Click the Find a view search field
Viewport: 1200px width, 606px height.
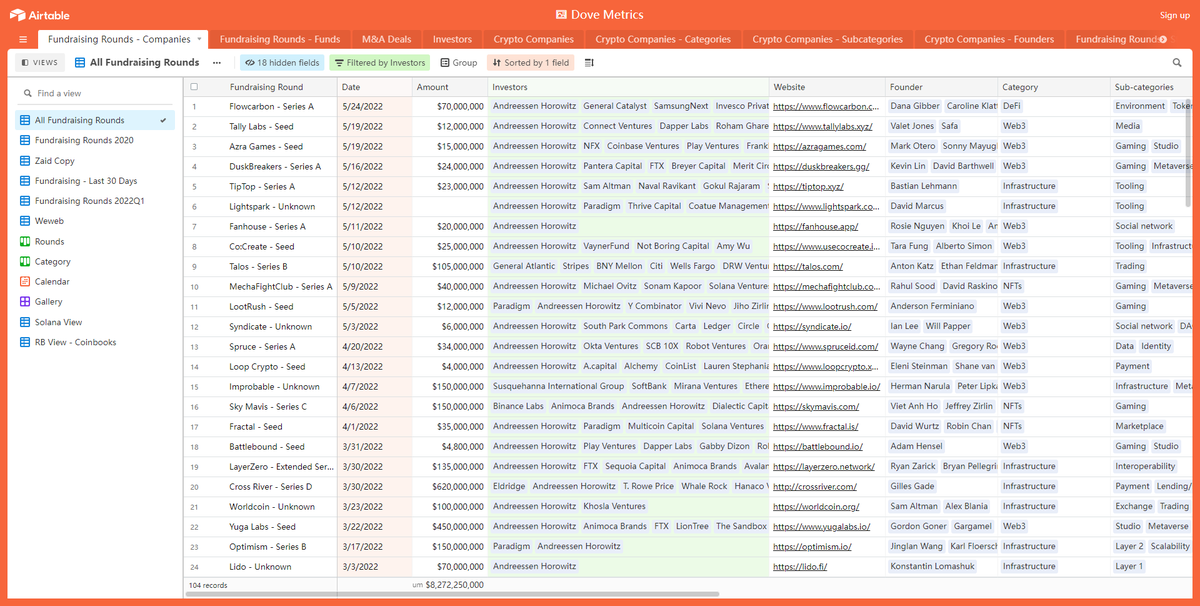tap(96, 93)
